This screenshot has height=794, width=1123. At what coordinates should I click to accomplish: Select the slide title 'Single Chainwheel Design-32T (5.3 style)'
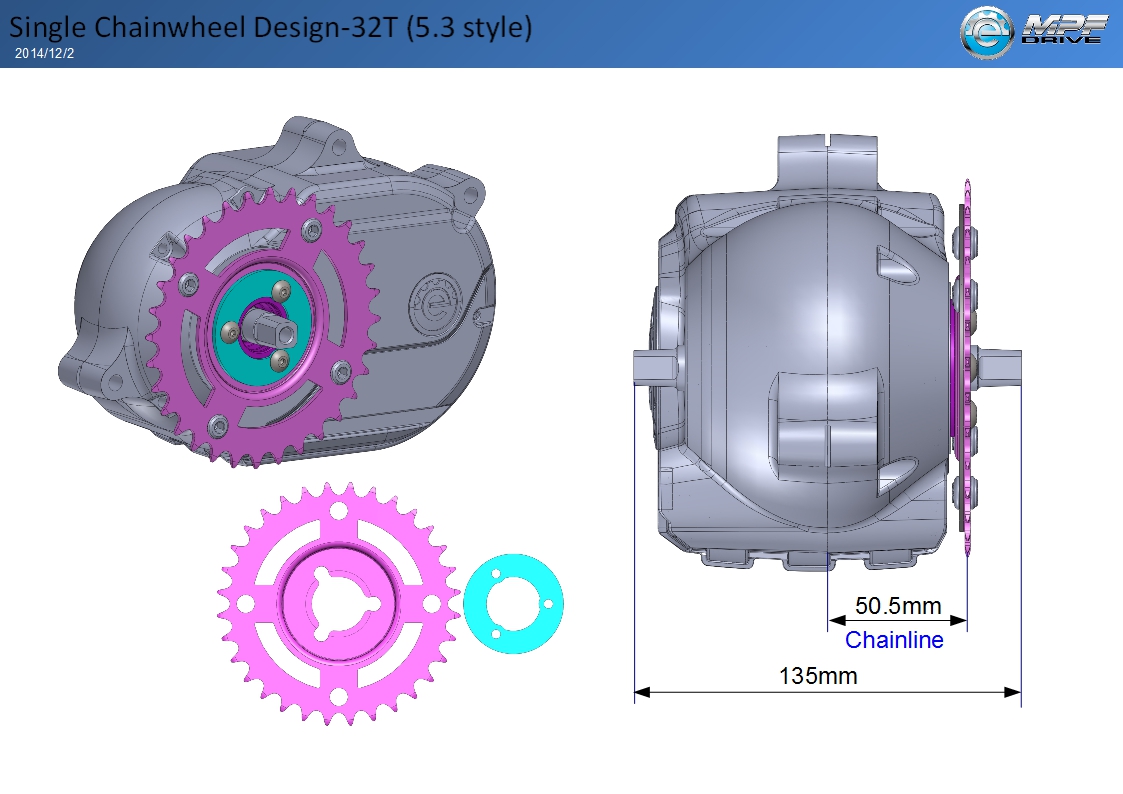coord(270,27)
